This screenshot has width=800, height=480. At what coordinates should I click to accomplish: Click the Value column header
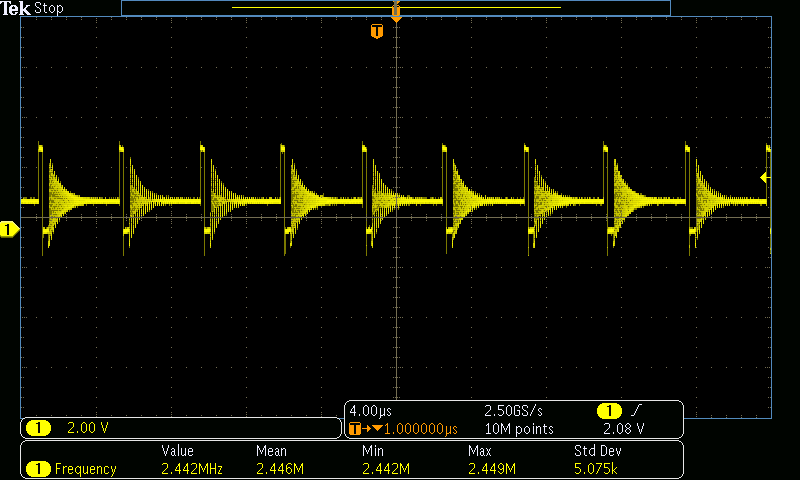(178, 451)
